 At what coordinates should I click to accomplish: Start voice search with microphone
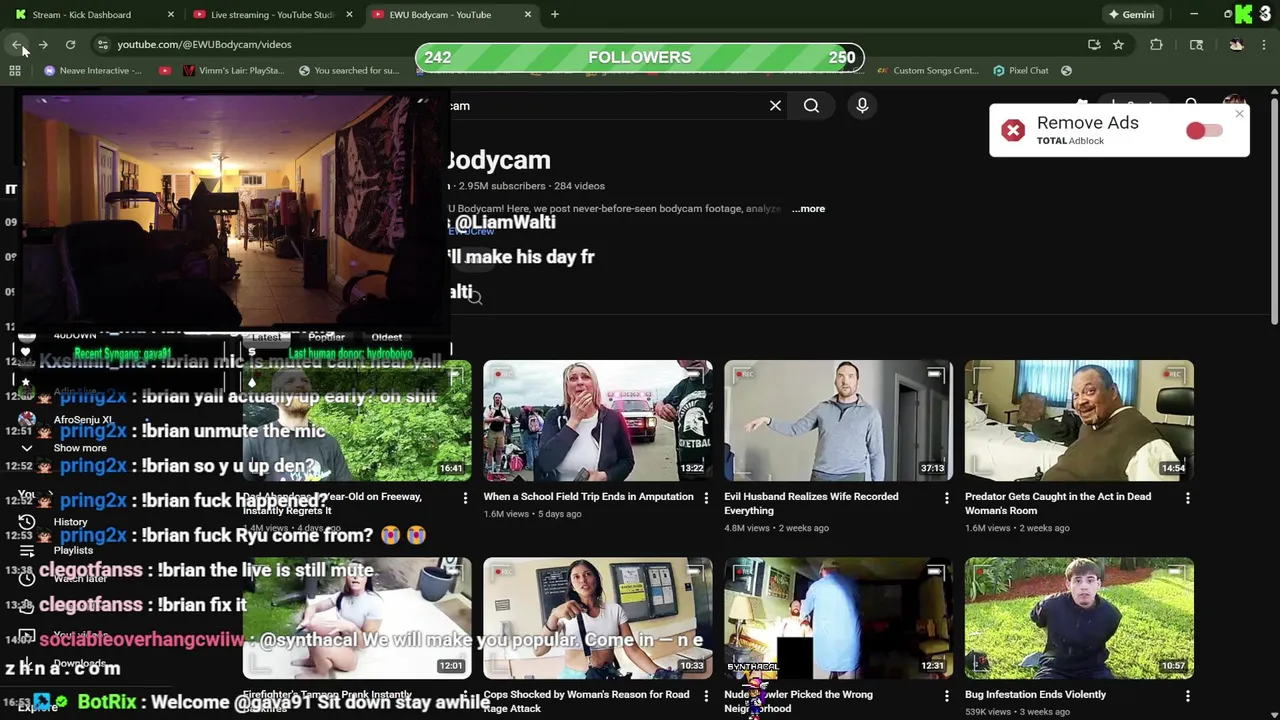pyautogui.click(x=862, y=105)
